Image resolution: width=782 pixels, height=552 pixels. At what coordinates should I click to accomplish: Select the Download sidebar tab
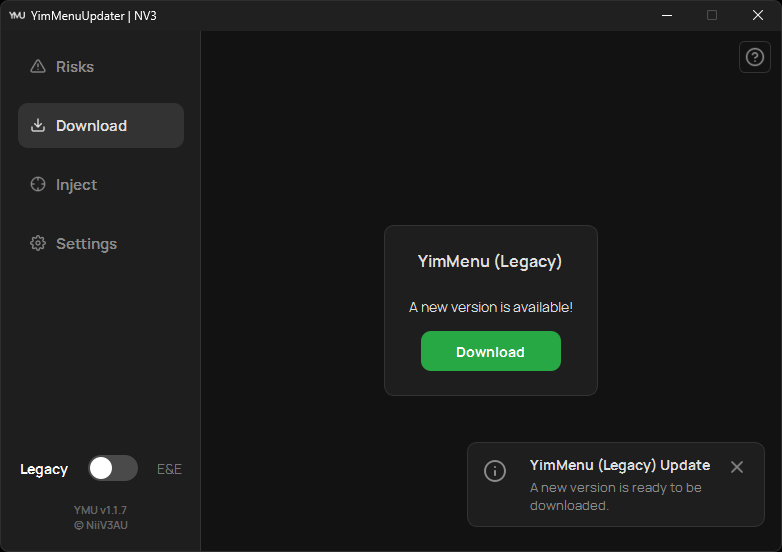coord(101,126)
